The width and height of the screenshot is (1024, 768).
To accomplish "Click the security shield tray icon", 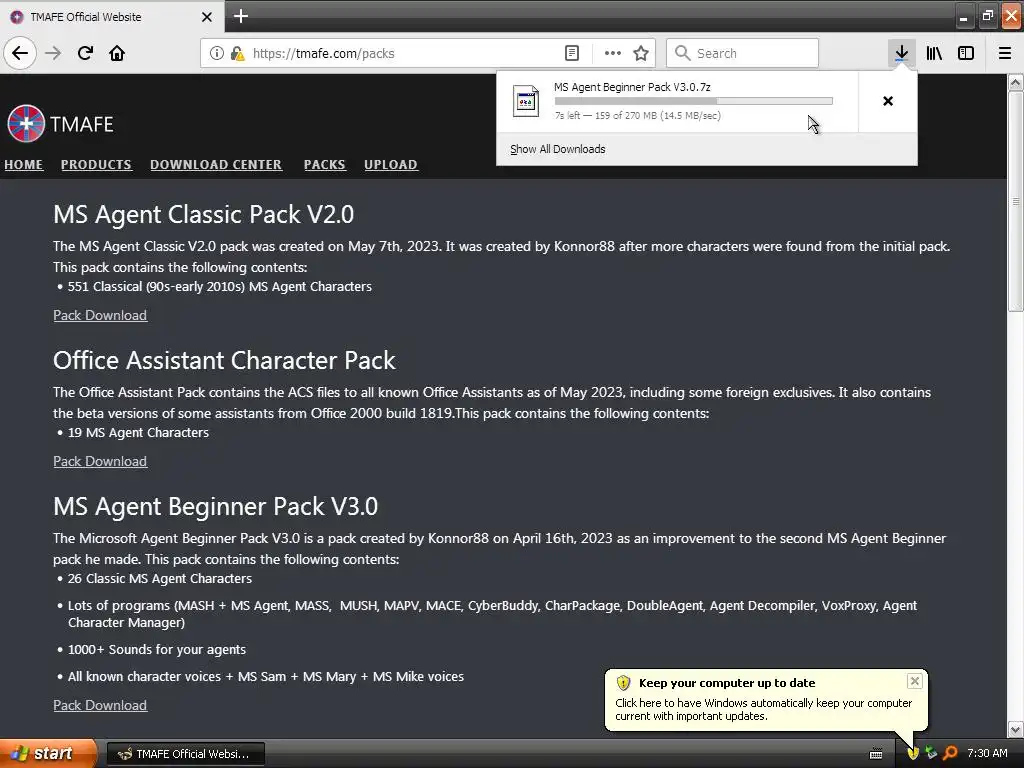I will (x=913, y=753).
